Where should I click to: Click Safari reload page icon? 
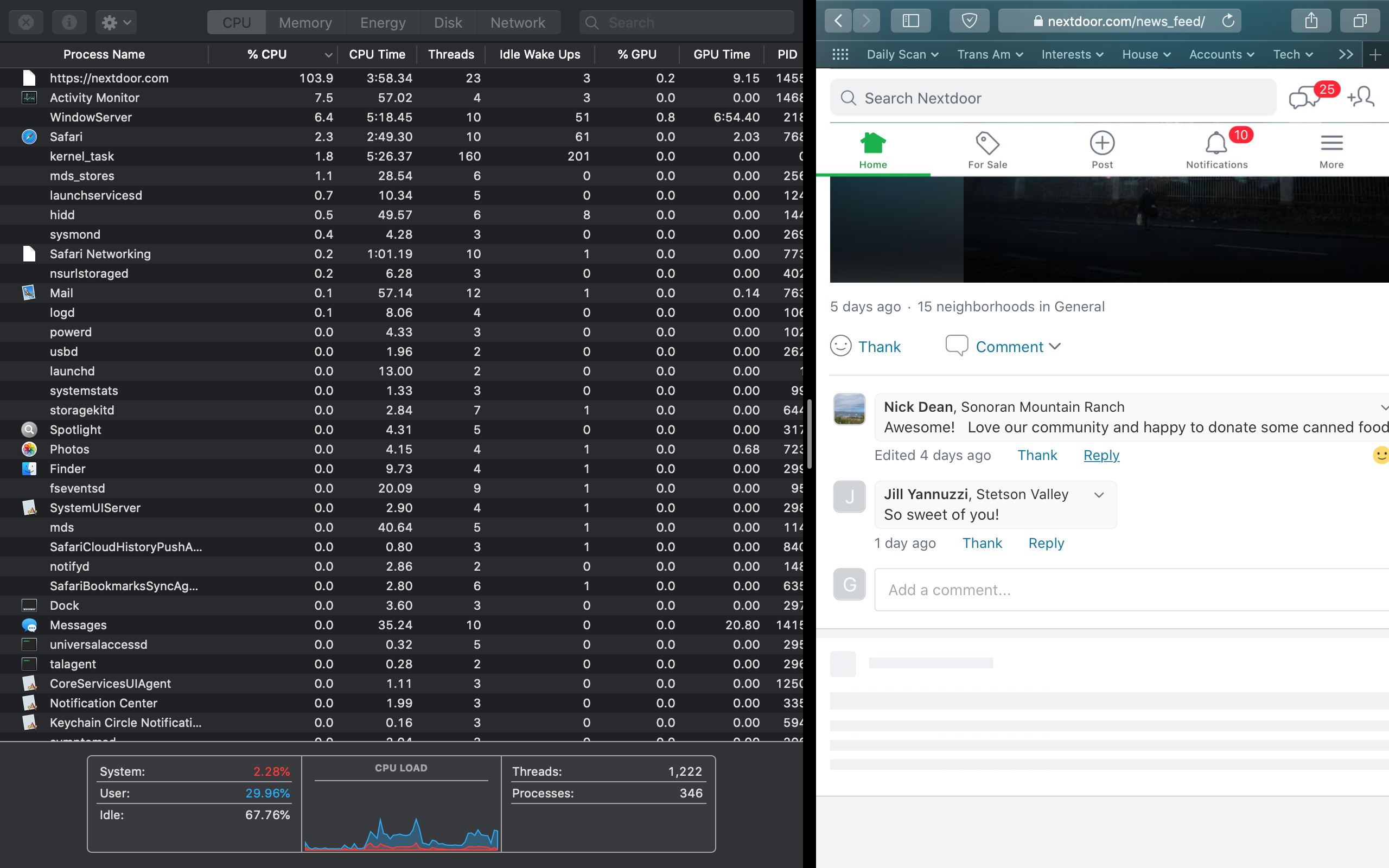coord(1228,21)
